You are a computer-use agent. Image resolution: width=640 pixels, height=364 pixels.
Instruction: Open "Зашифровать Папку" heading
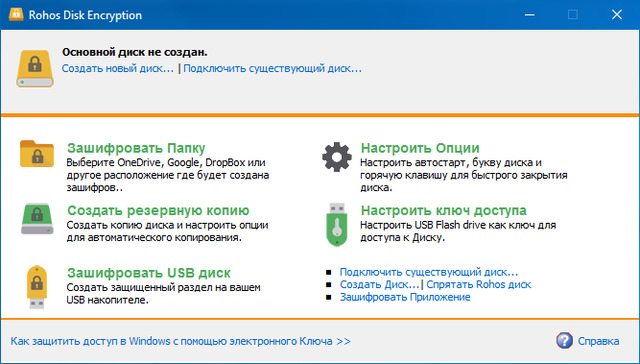point(136,148)
